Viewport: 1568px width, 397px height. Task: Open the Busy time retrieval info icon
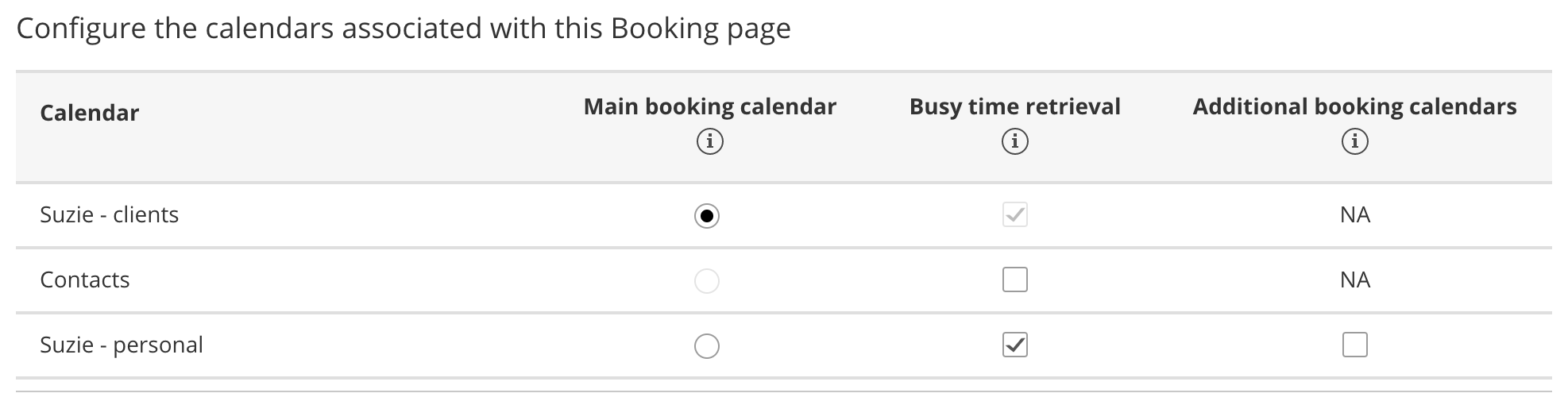point(1014,142)
